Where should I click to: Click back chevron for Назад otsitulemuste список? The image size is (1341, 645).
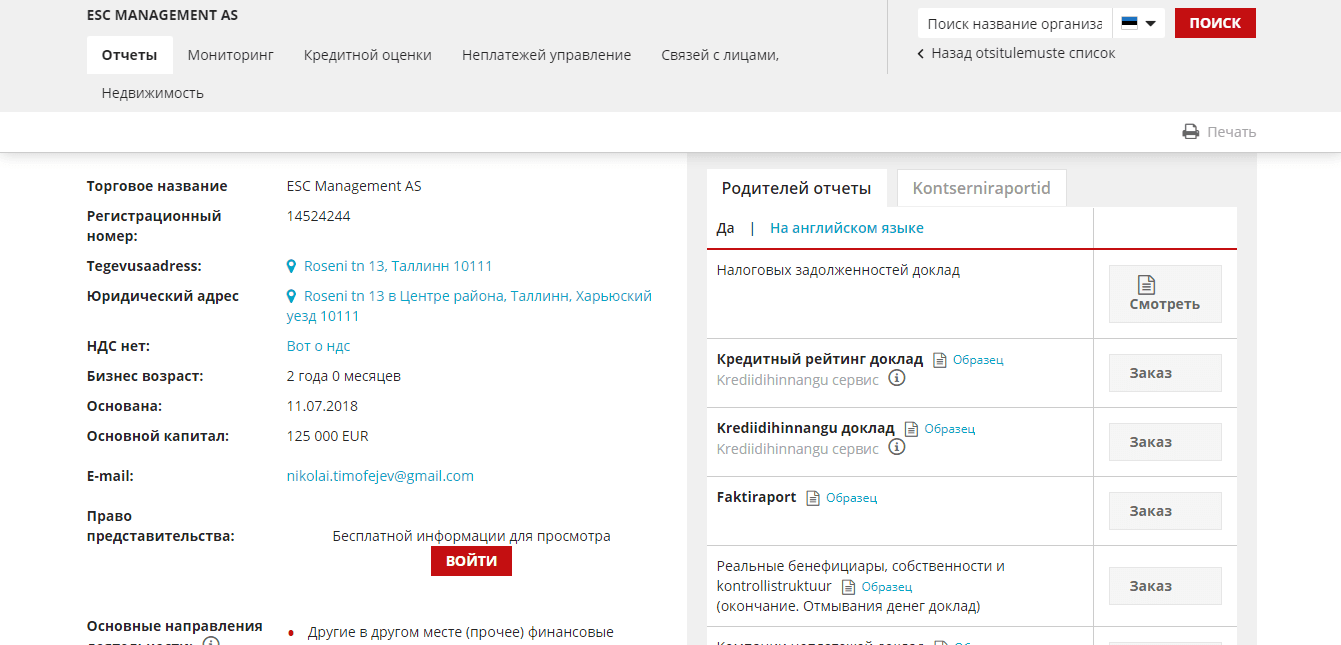[920, 54]
